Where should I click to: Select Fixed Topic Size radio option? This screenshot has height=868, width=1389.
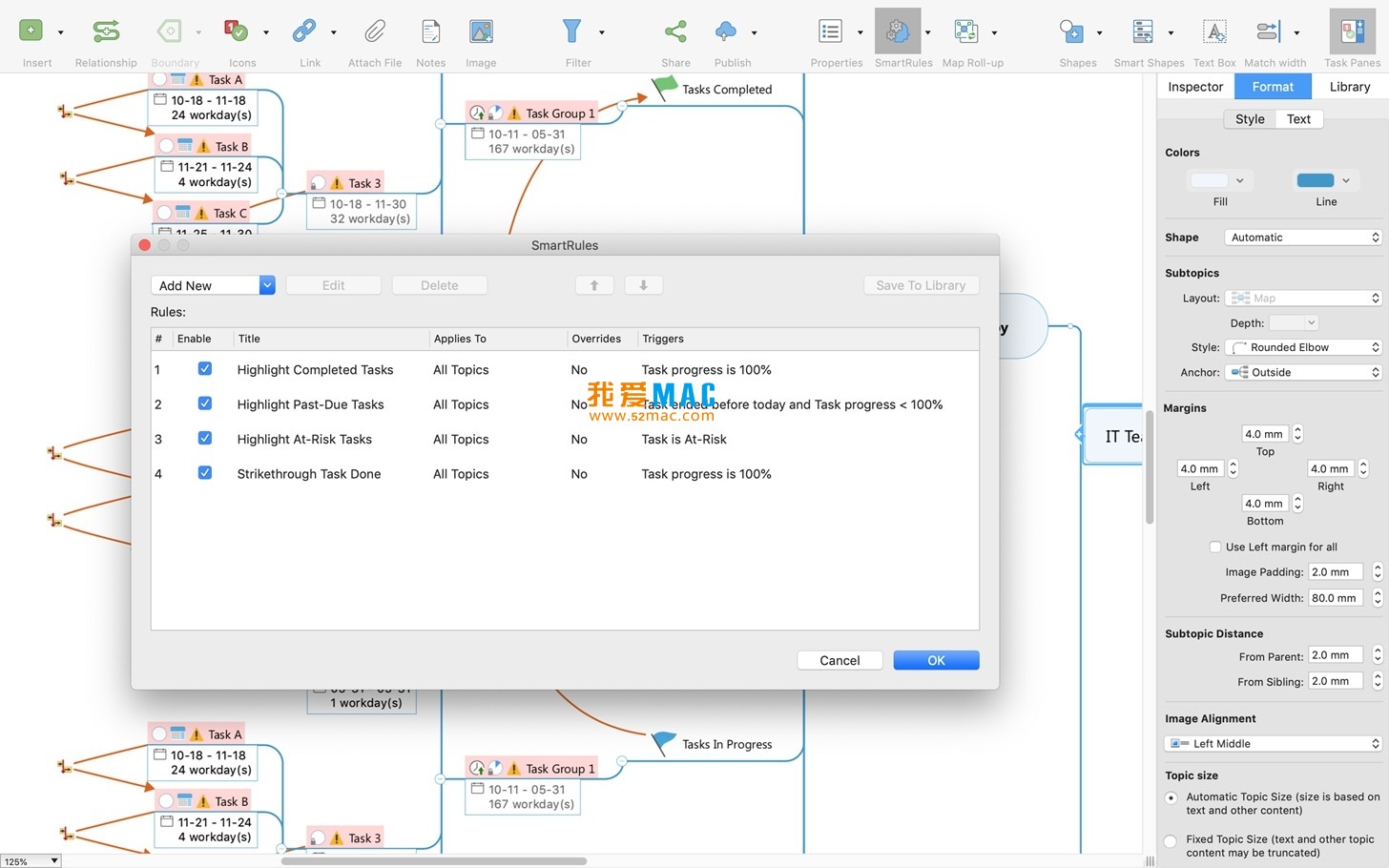pos(1171,840)
